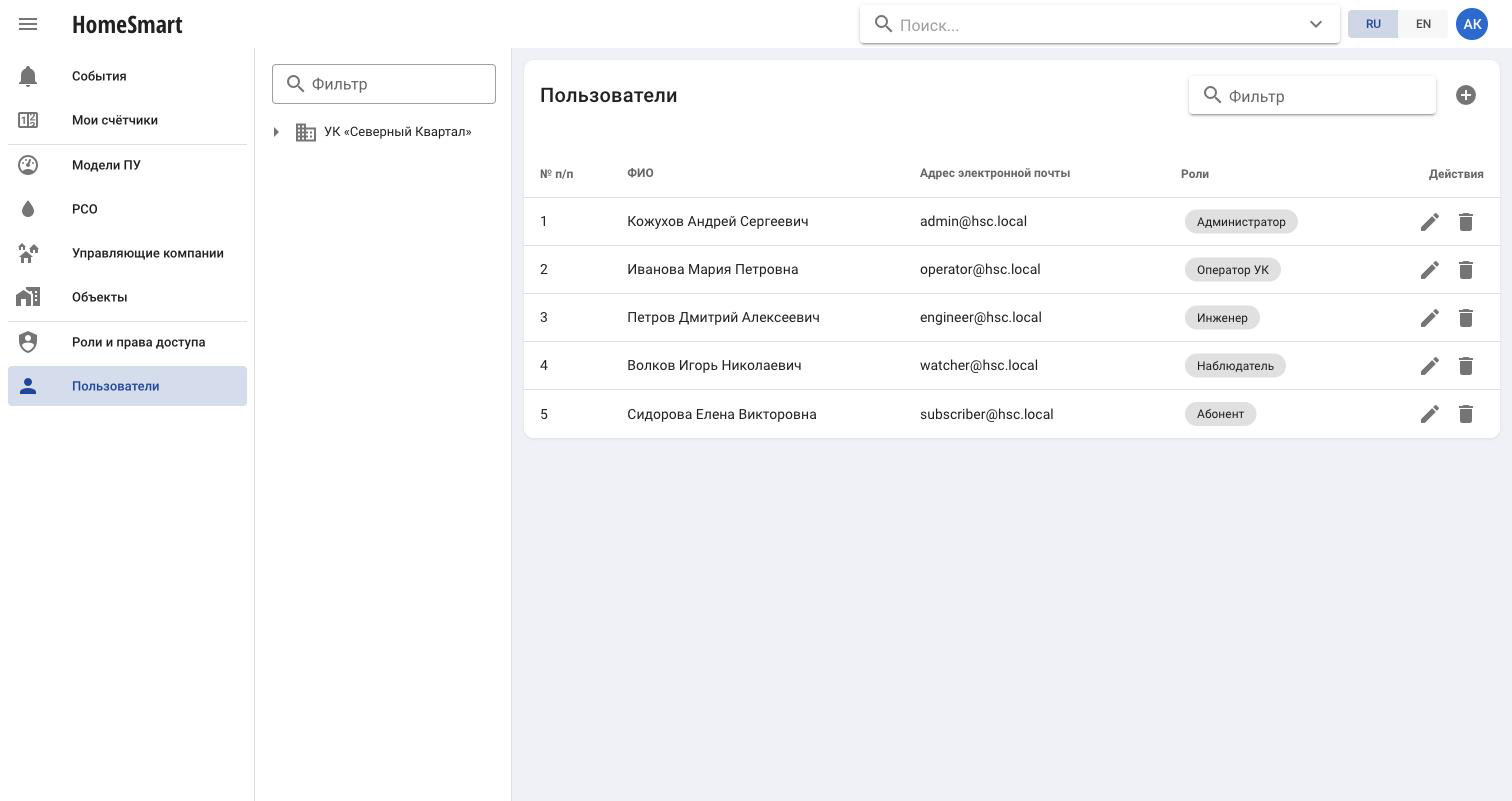Image resolution: width=1512 pixels, height=801 pixels.
Task: Click the HomeSmart logo title
Action: pyautogui.click(x=127, y=25)
